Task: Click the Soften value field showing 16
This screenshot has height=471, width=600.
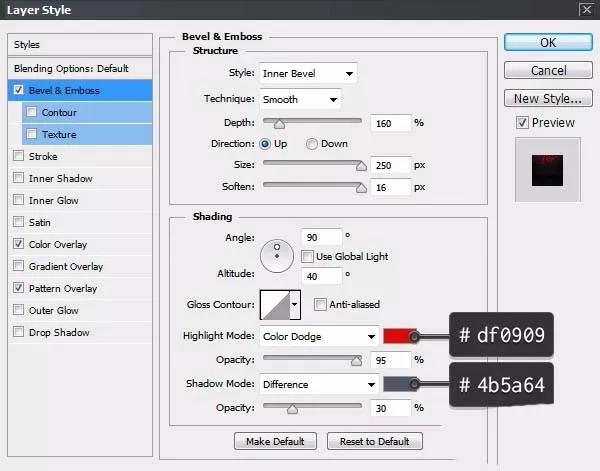Action: (x=390, y=187)
